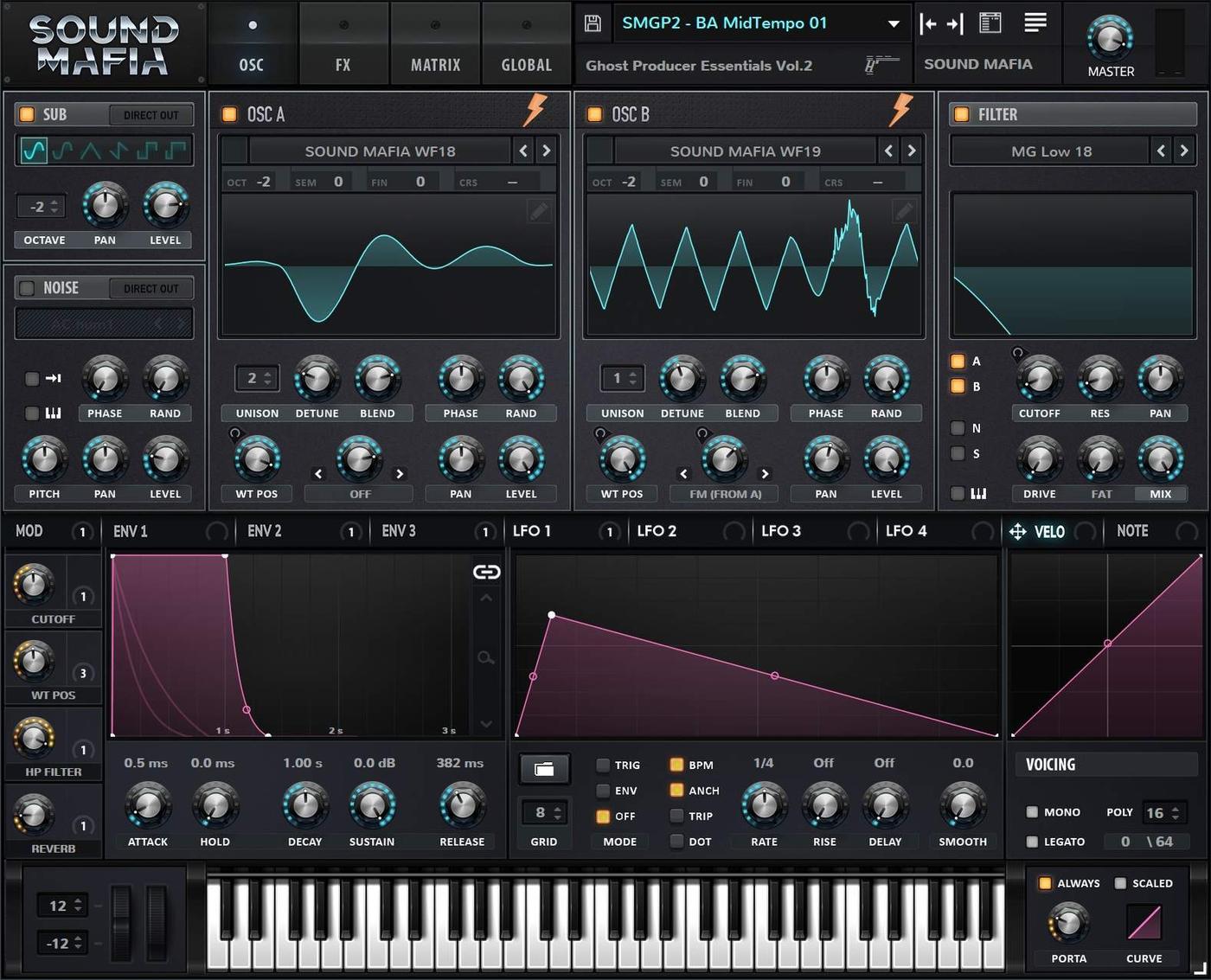This screenshot has width=1211, height=980.
Task: Enable MONO voicing checkbox
Action: click(x=1032, y=812)
